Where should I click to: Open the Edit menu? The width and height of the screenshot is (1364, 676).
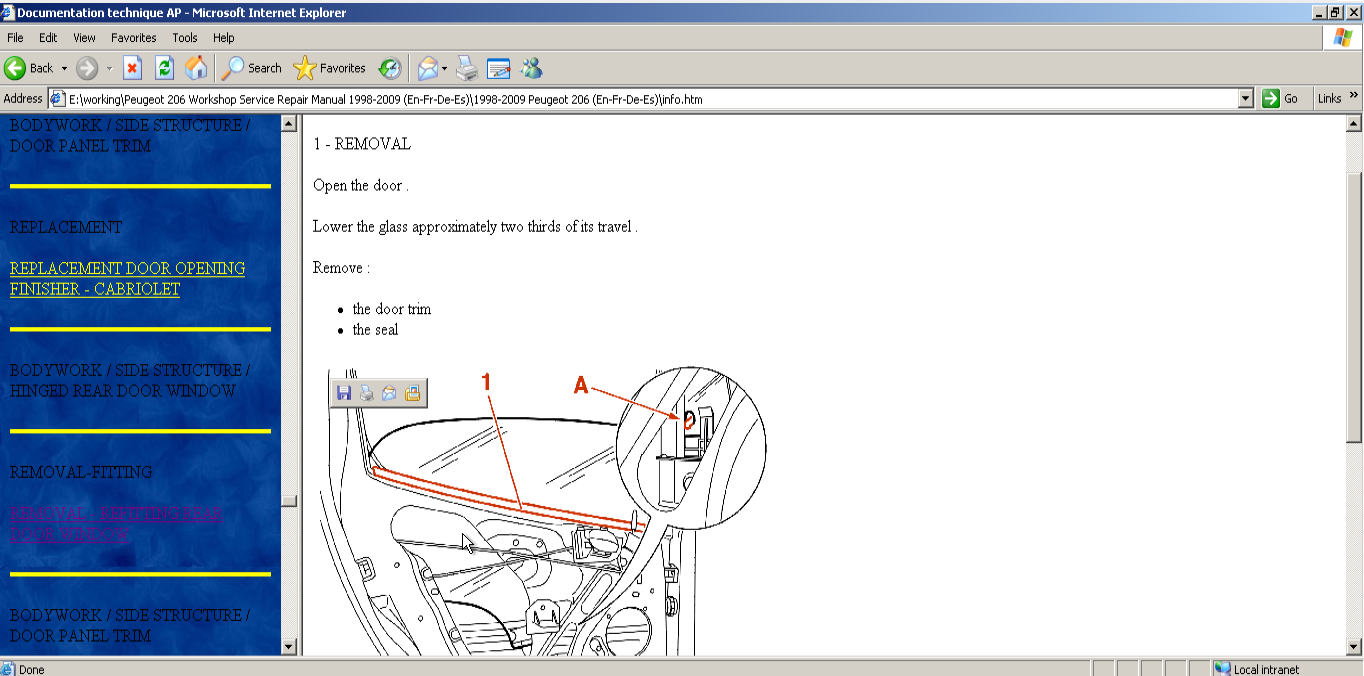[x=48, y=38]
